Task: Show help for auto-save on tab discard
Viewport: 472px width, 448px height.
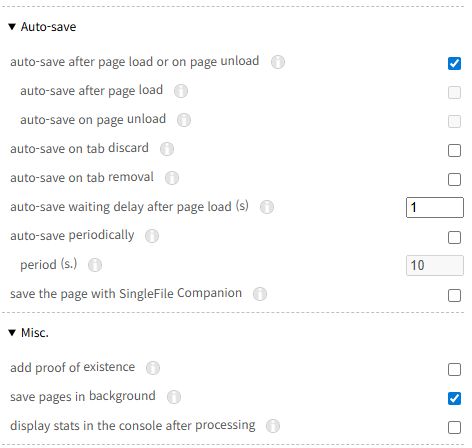Action: pyautogui.click(x=167, y=149)
